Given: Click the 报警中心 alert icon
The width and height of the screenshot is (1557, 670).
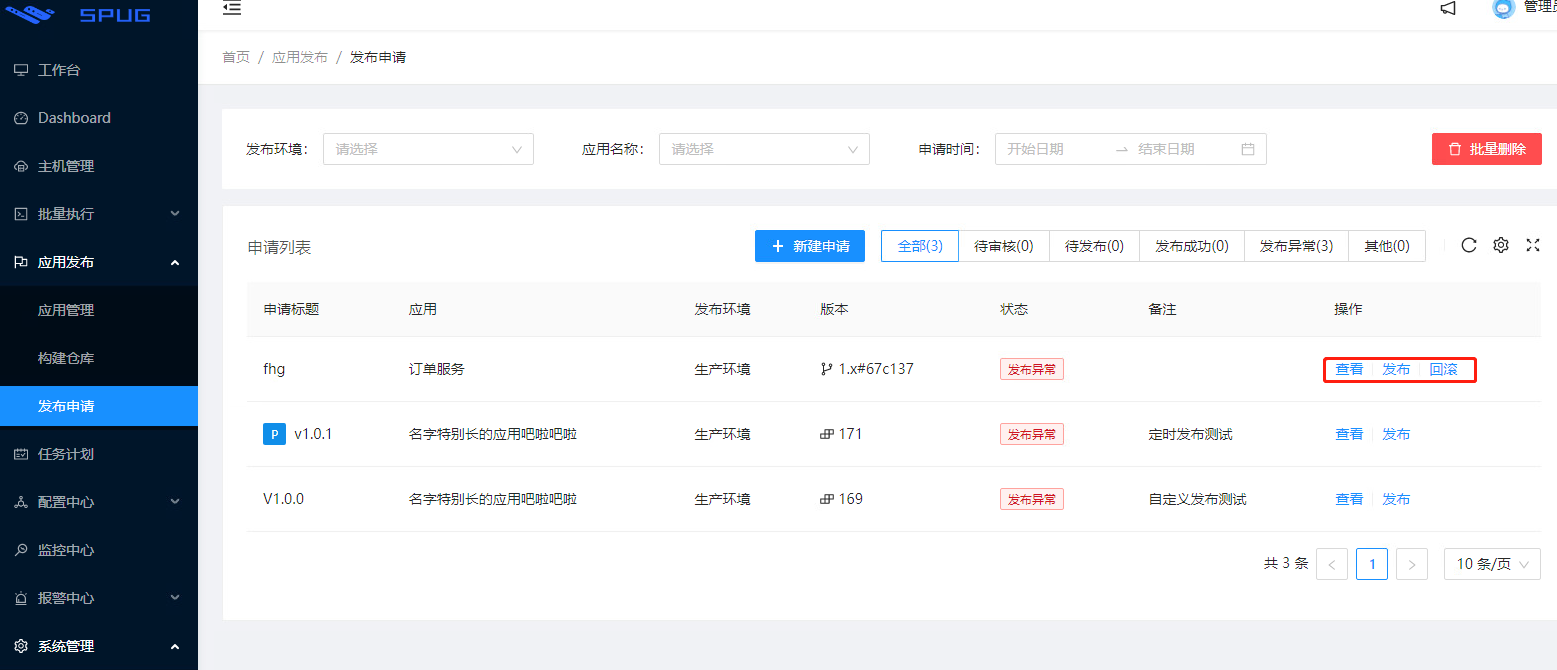Looking at the screenshot, I should click(21, 598).
